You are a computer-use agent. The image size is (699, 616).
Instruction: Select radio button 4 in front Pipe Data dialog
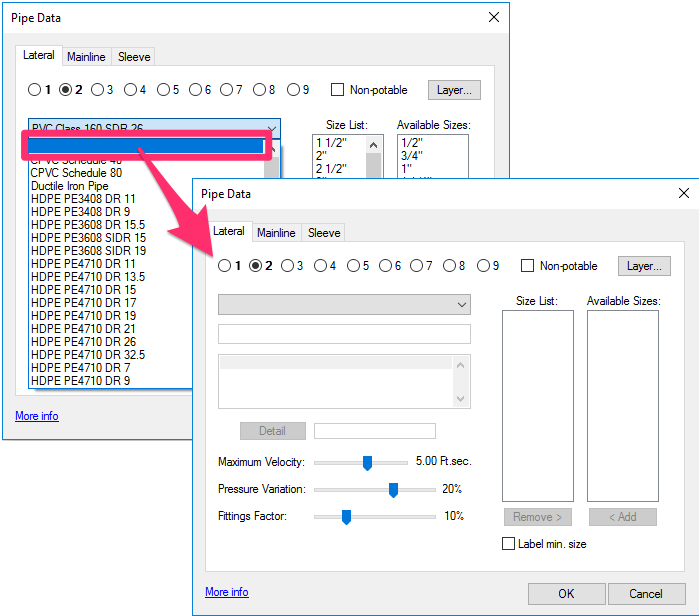[321, 266]
